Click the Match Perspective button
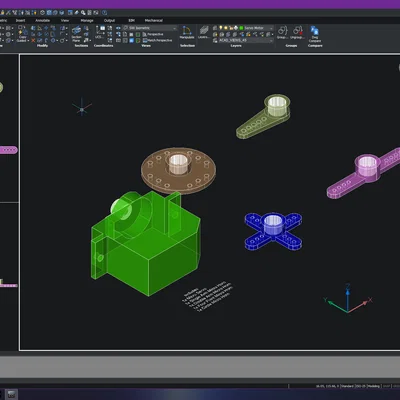Viewport: 400px width, 400px height. pos(157,40)
